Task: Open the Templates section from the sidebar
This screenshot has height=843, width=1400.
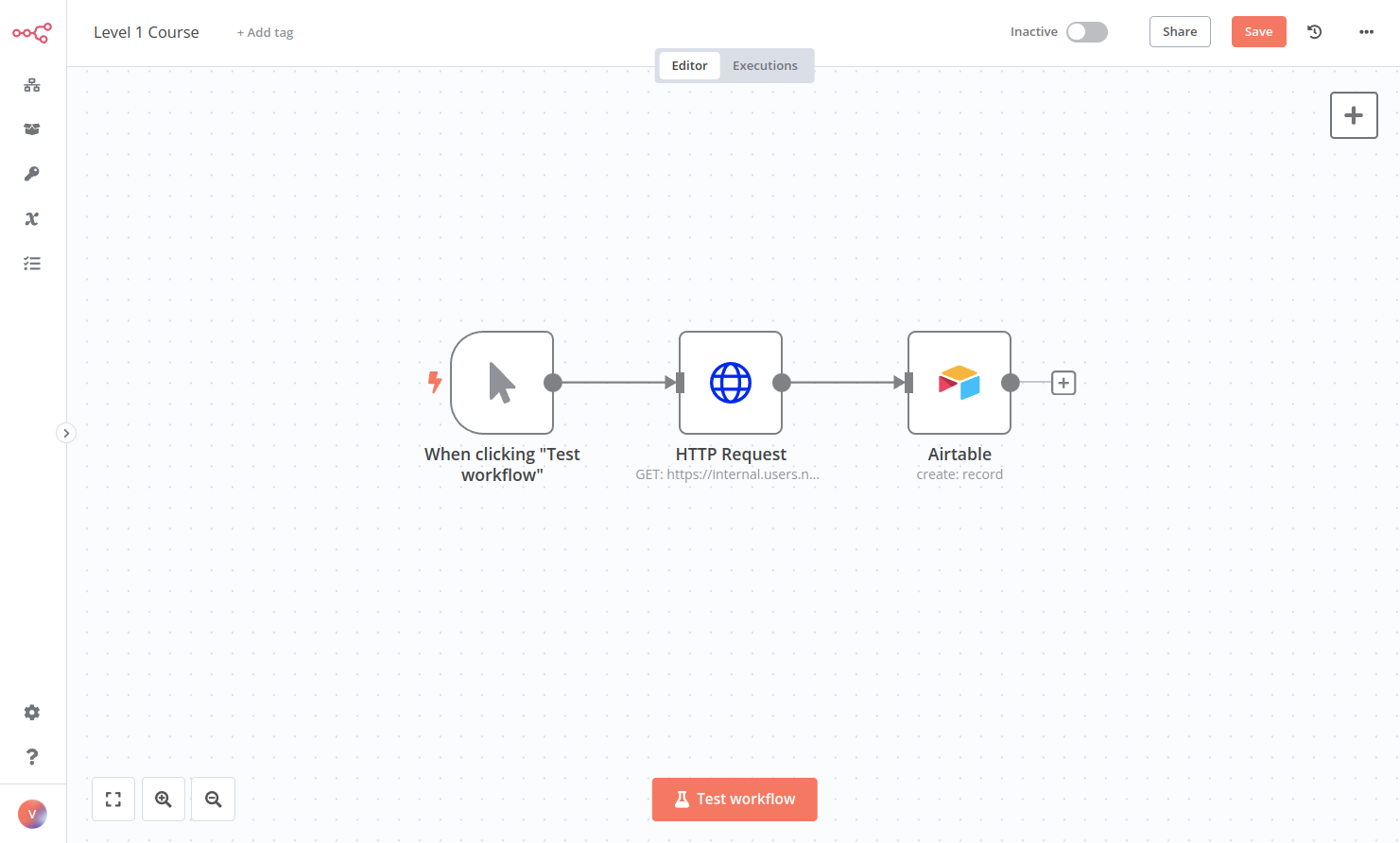Action: (32, 129)
